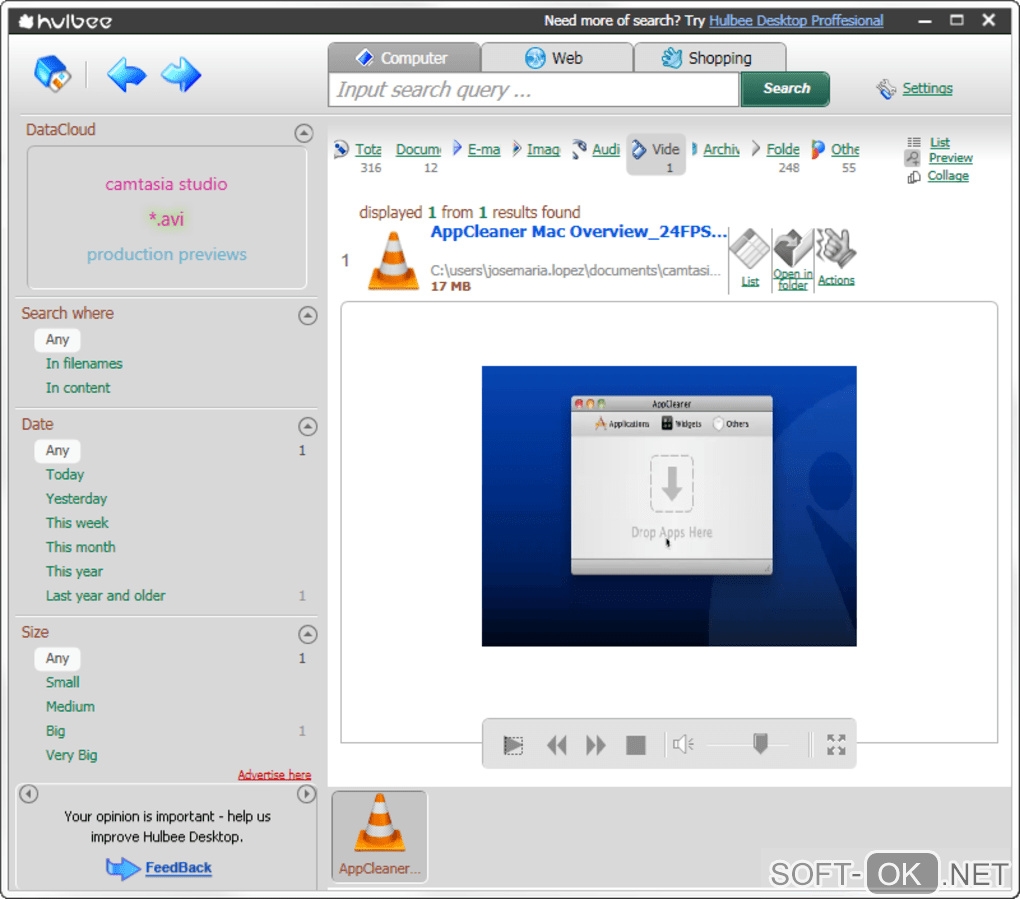
Task: Show Audio results category
Action: 606,150
